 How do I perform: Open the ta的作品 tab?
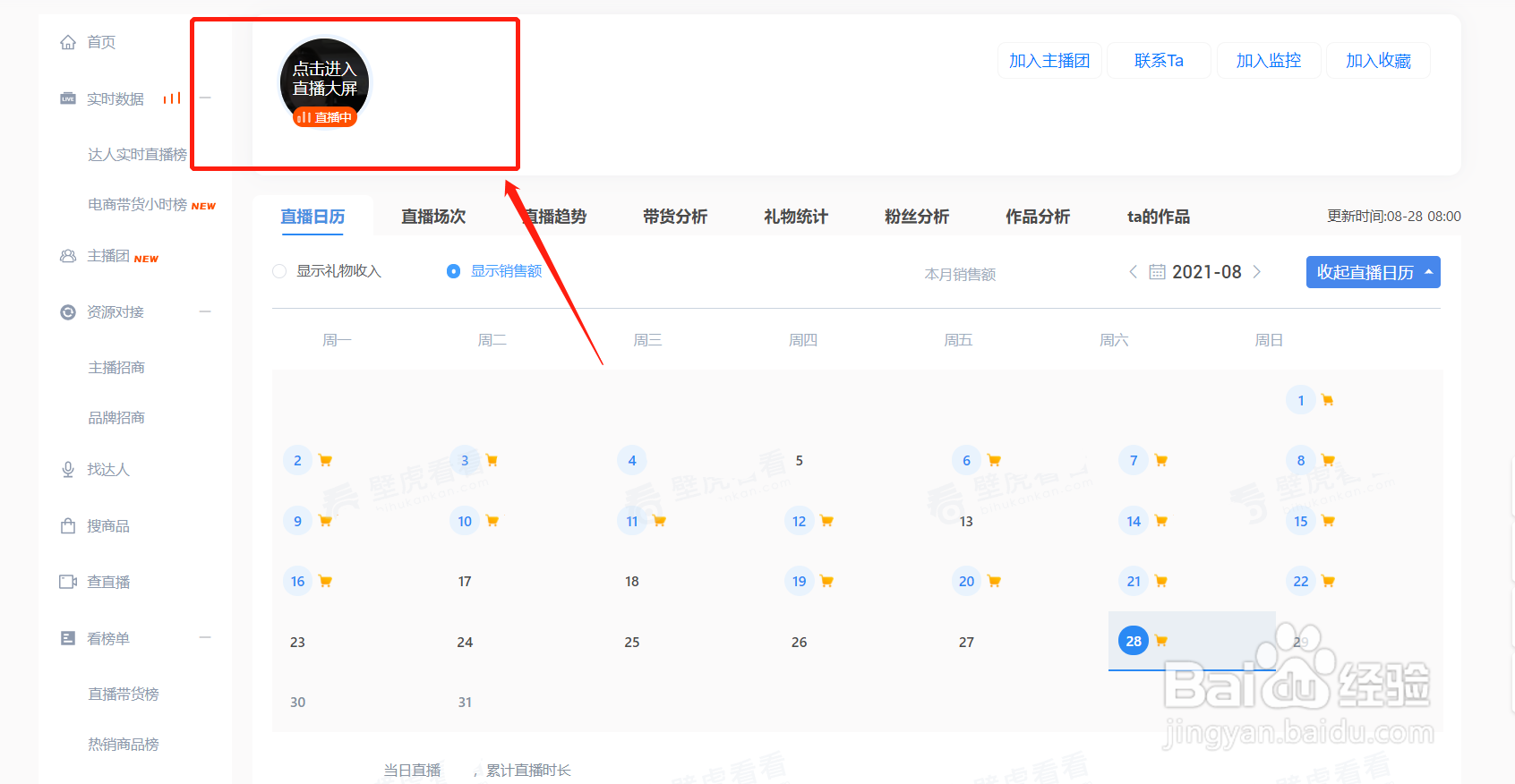(x=1159, y=217)
